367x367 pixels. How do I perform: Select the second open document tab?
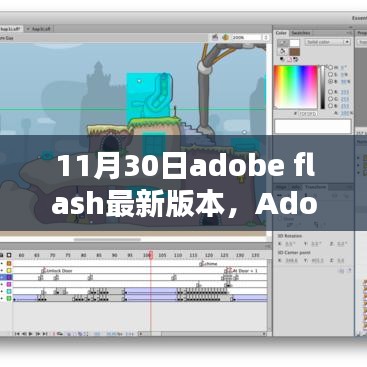click(x=39, y=29)
